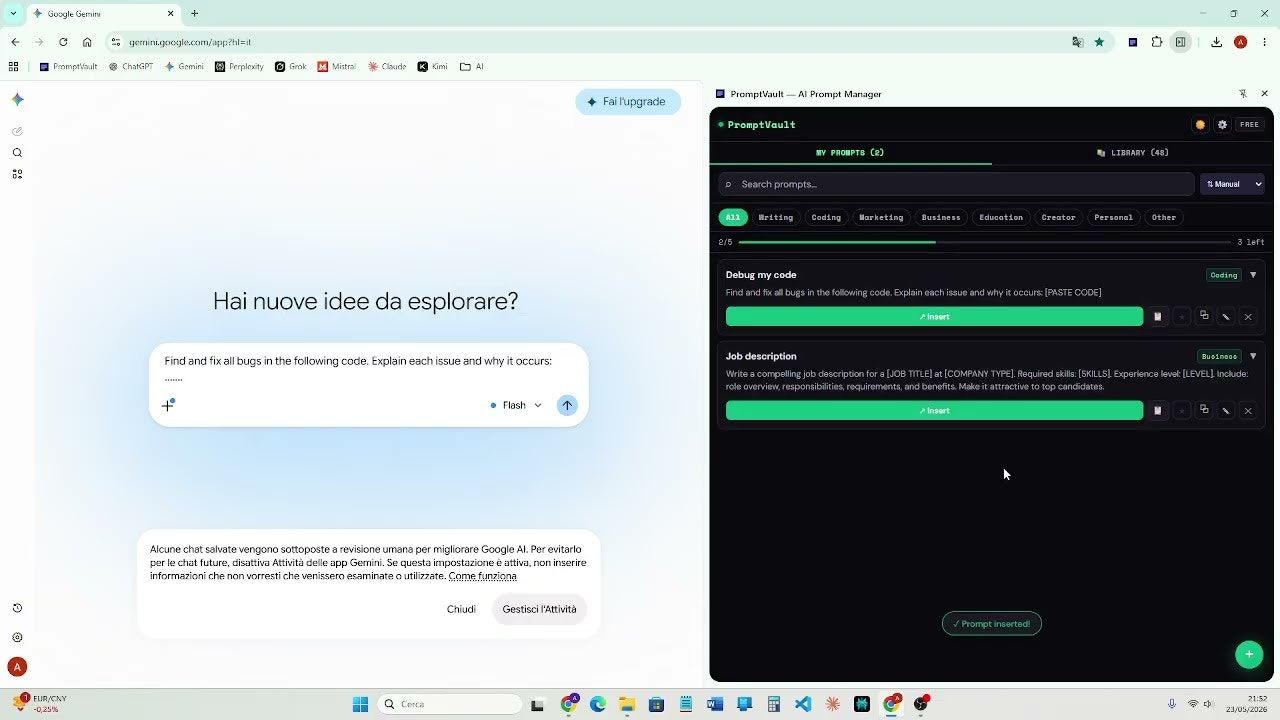The height and width of the screenshot is (720, 1280).
Task: Star the Debug my code prompt
Action: click(x=1181, y=317)
